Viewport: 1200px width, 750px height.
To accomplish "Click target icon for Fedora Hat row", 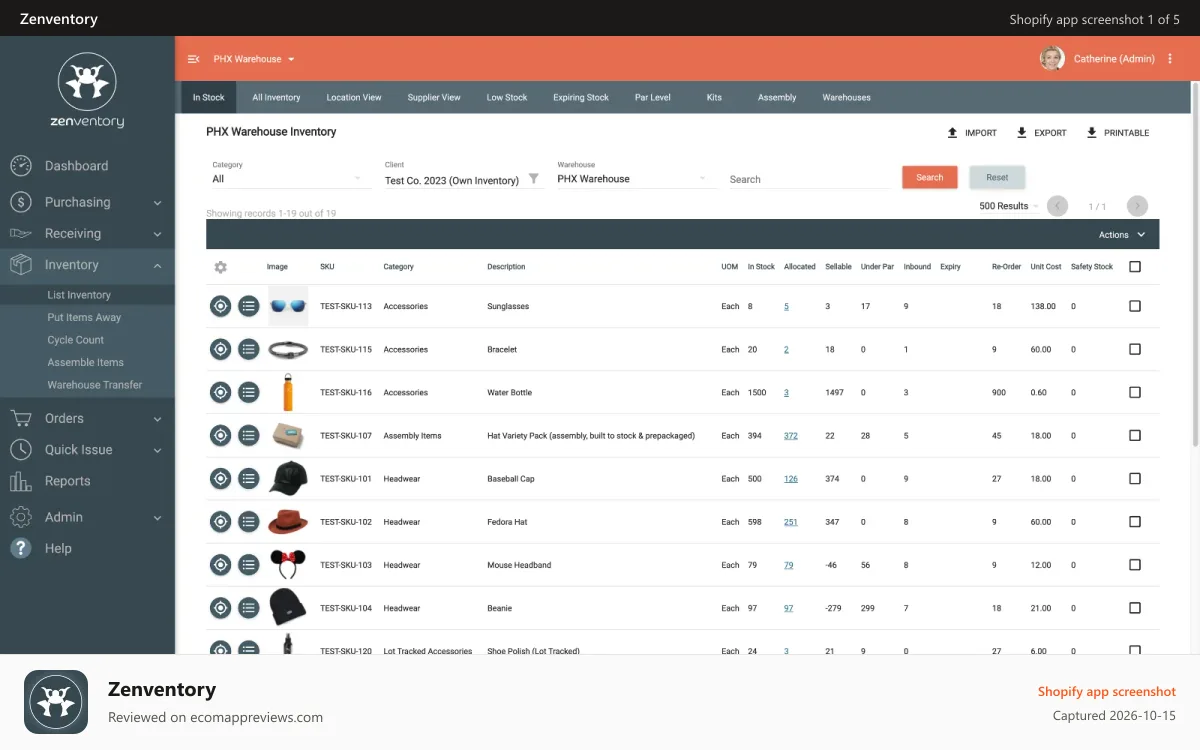I will pos(221,521).
